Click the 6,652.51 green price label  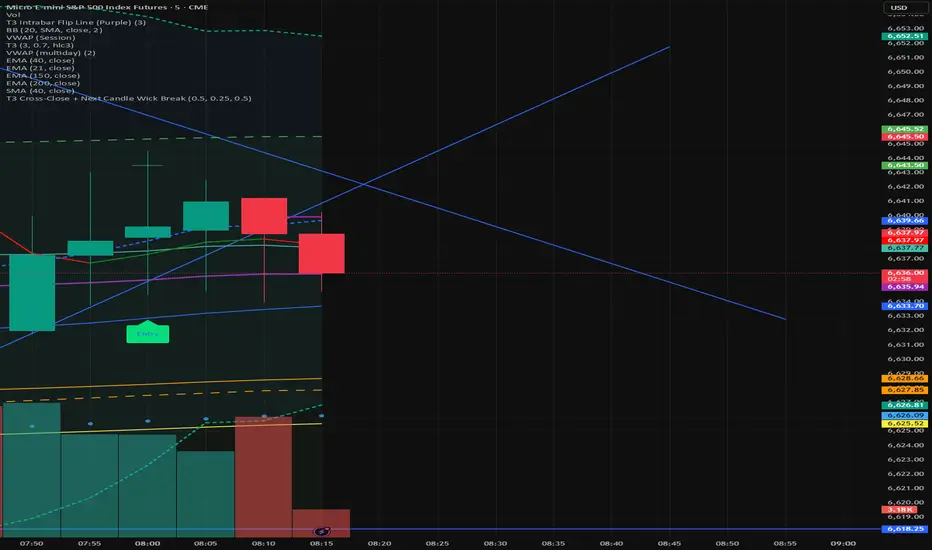click(x=904, y=36)
